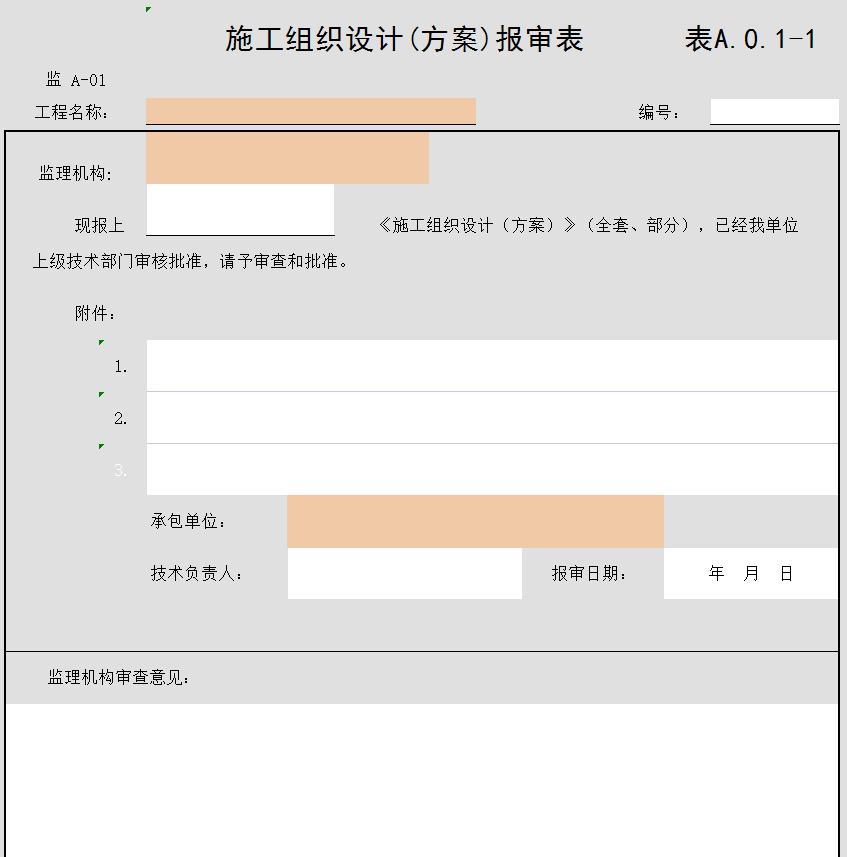Select the label 承包单位:
Image resolution: width=847 pixels, height=857 pixels.
[188, 521]
